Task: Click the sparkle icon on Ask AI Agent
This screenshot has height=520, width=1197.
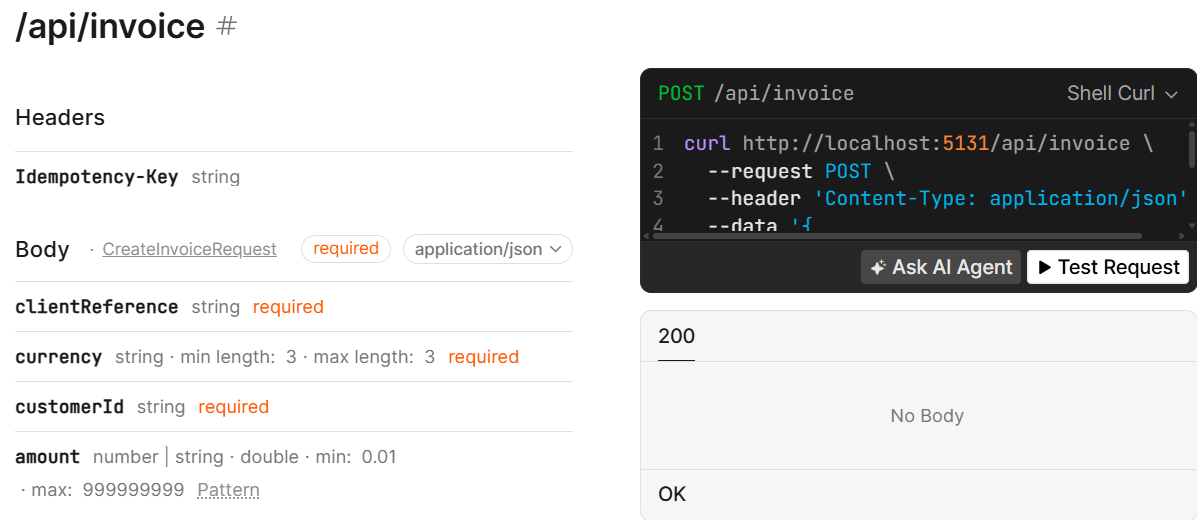Action: 878,267
